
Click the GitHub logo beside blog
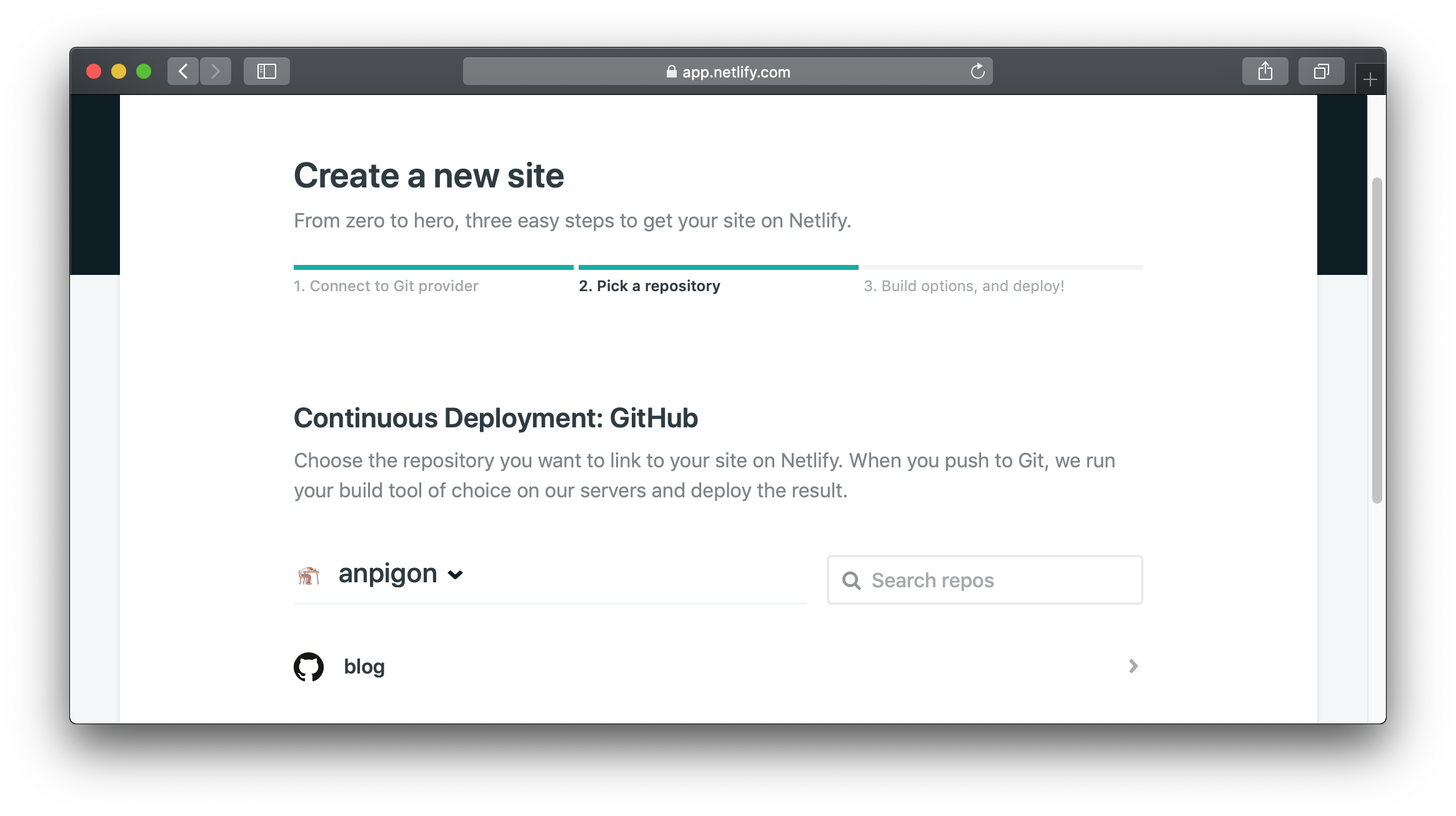(x=309, y=667)
